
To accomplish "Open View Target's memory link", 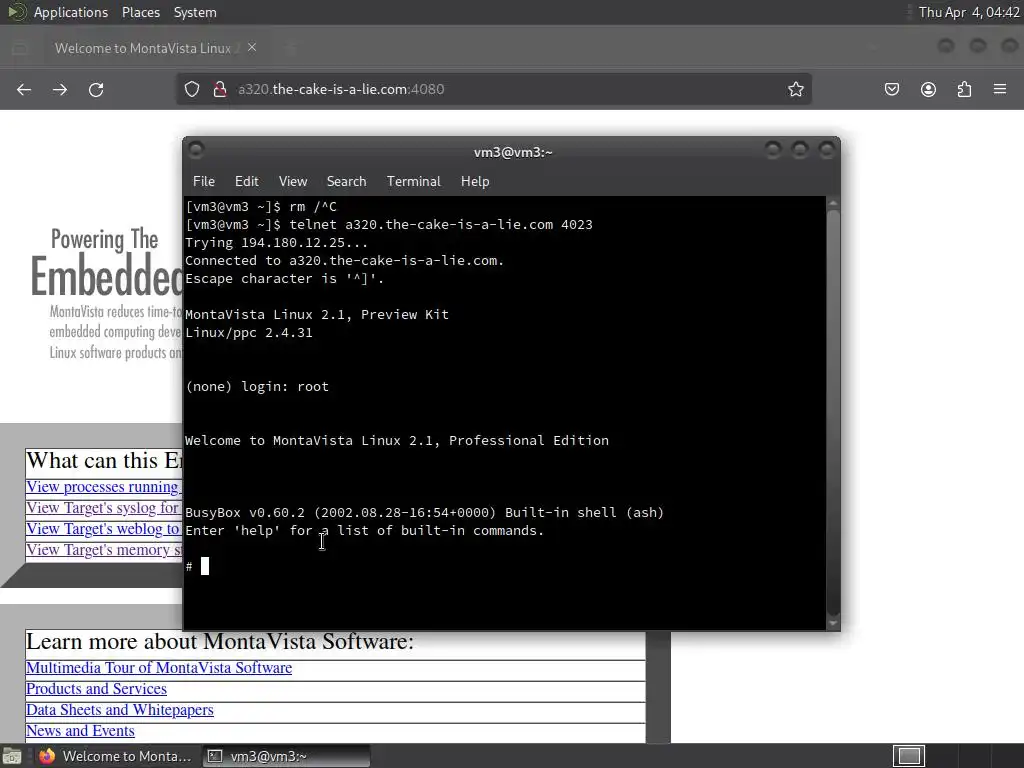I will 104,549.
